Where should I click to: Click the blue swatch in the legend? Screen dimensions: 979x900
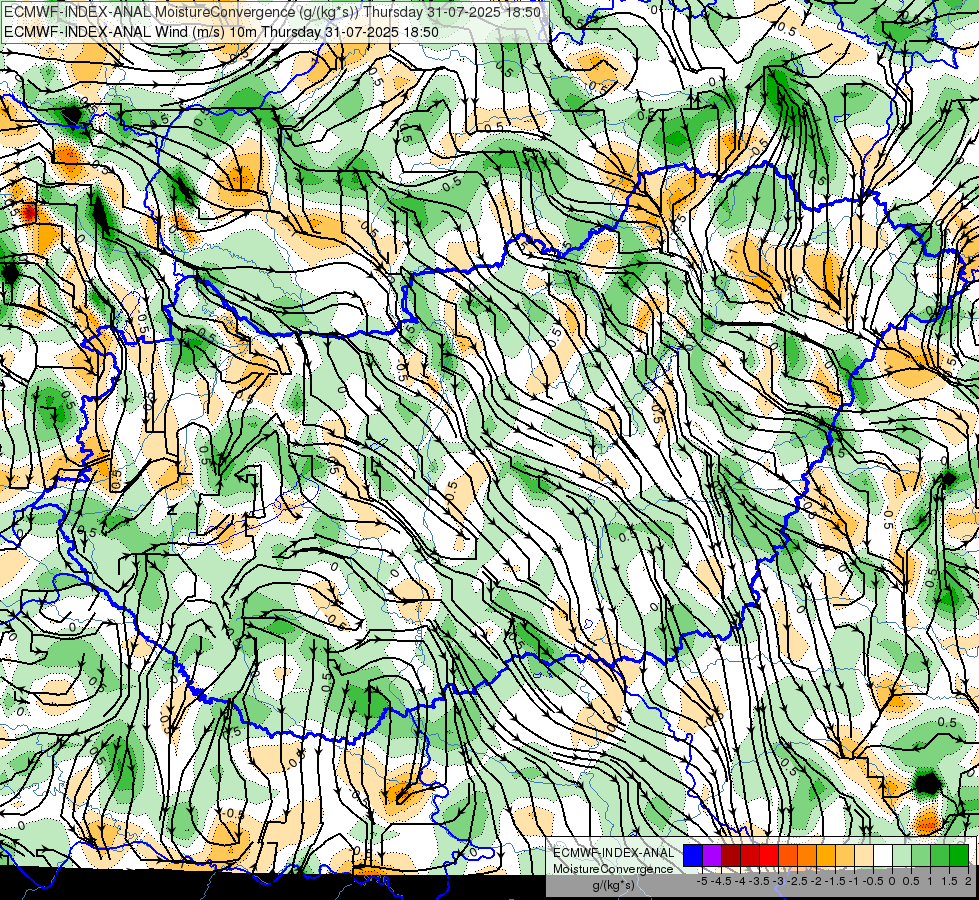(693, 856)
